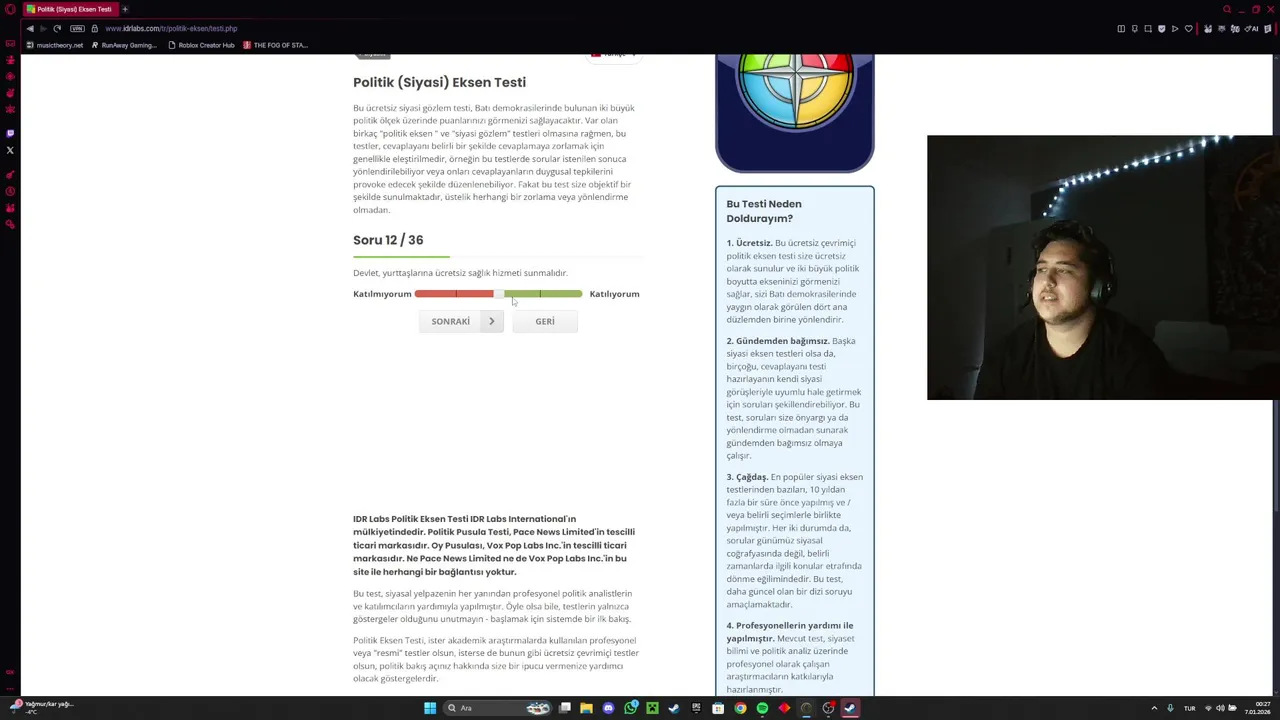Click the Soru 12 / 36 heading
The image size is (1280, 720).
388,240
